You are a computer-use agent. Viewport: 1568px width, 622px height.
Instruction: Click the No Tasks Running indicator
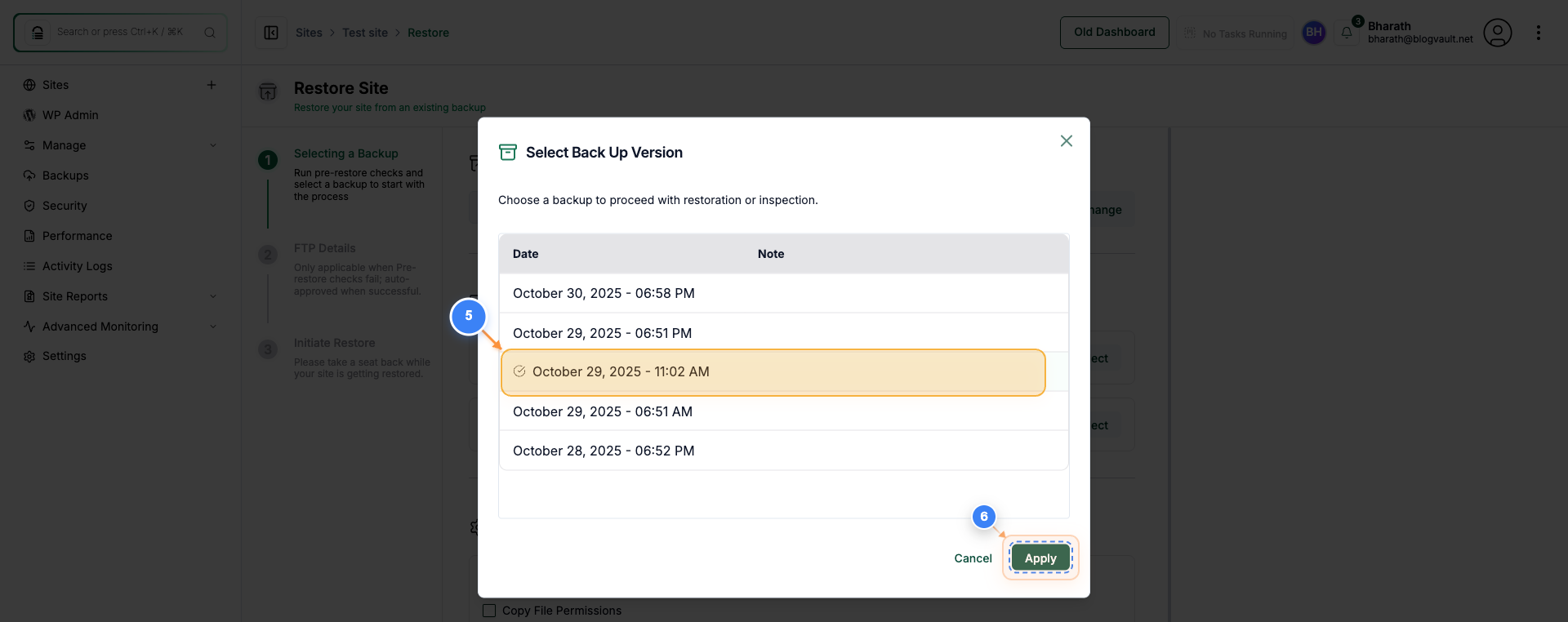[x=1236, y=33]
